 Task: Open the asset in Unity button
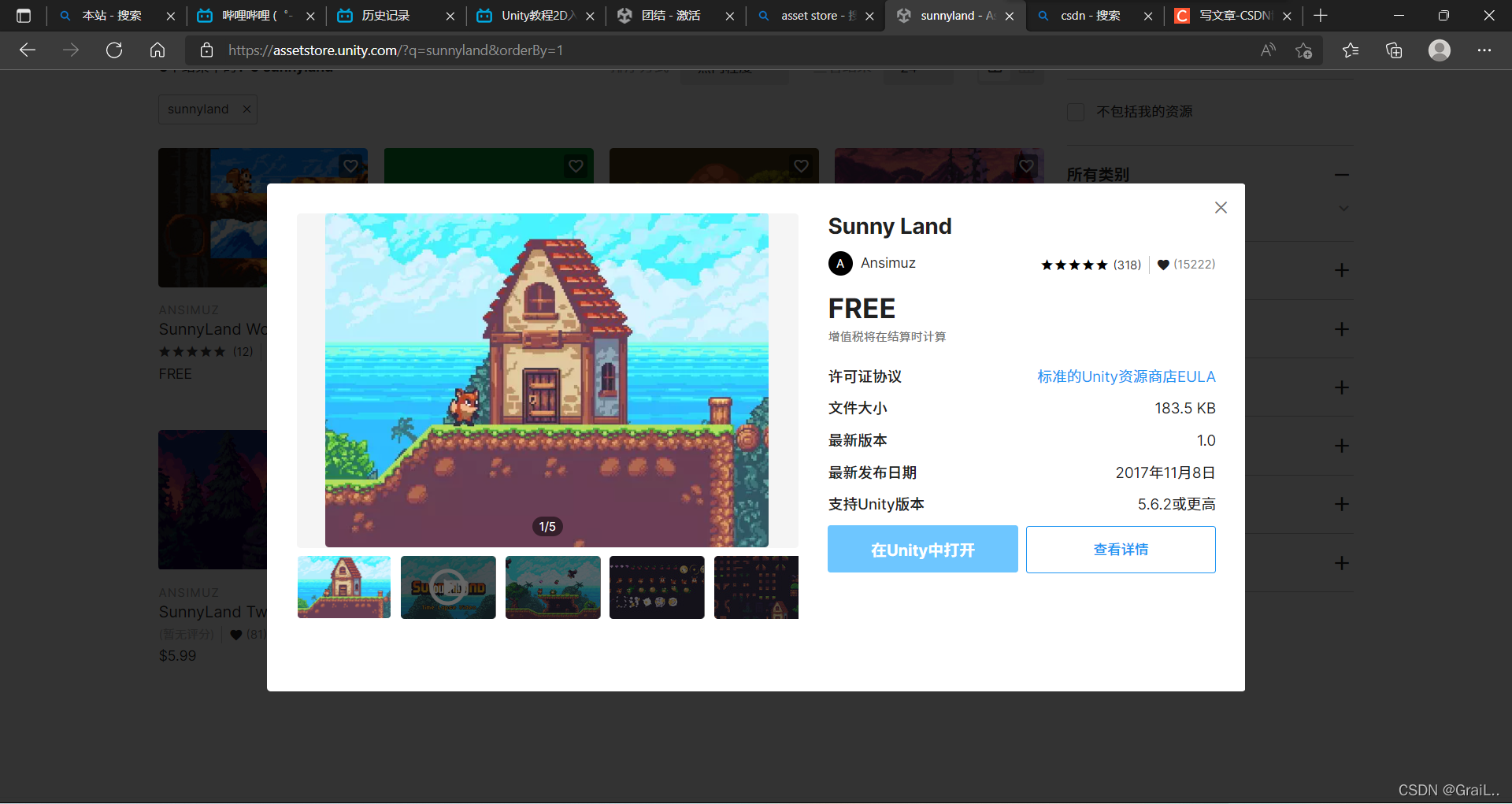click(x=922, y=549)
